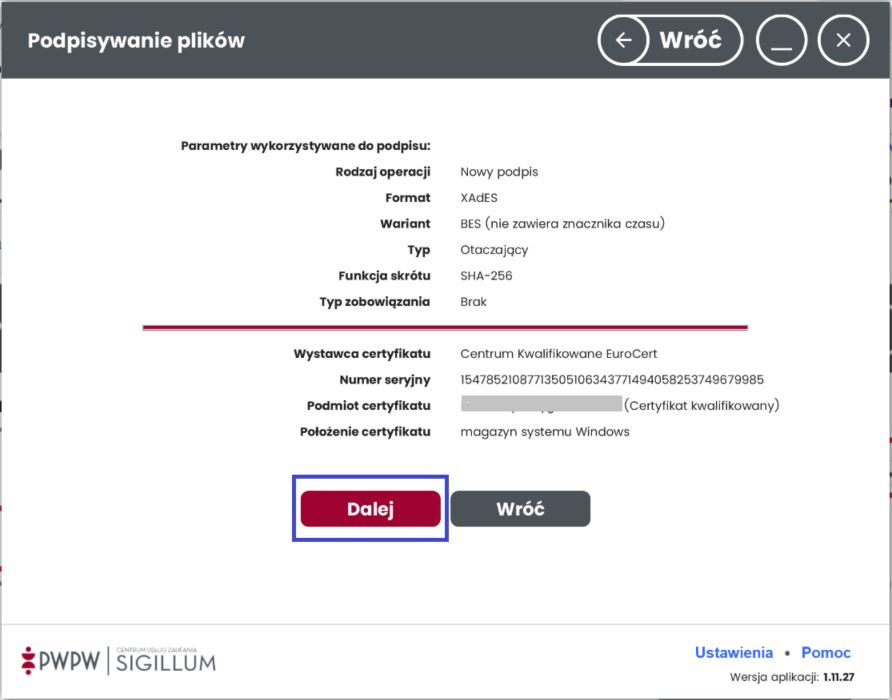Screen dimensions: 892x700
Task: Click the back arrow icon in header
Action: click(x=624, y=40)
